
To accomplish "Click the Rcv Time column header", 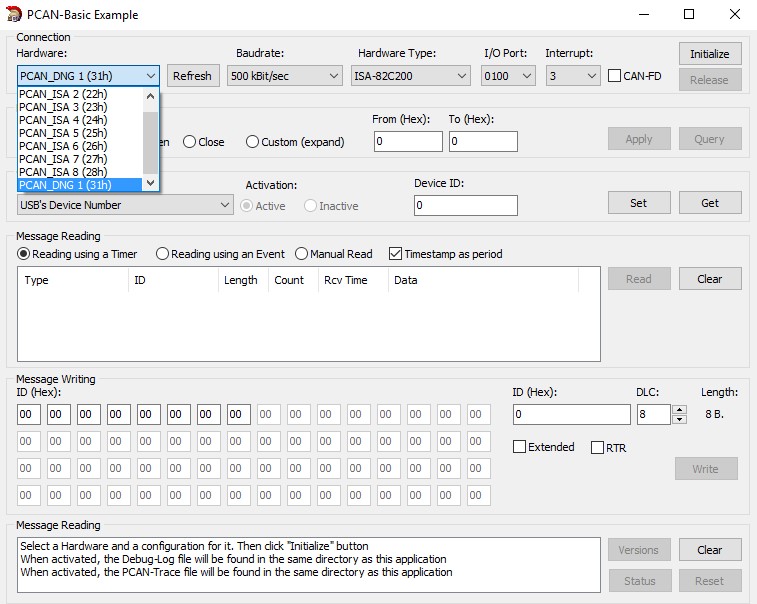I will 353,280.
